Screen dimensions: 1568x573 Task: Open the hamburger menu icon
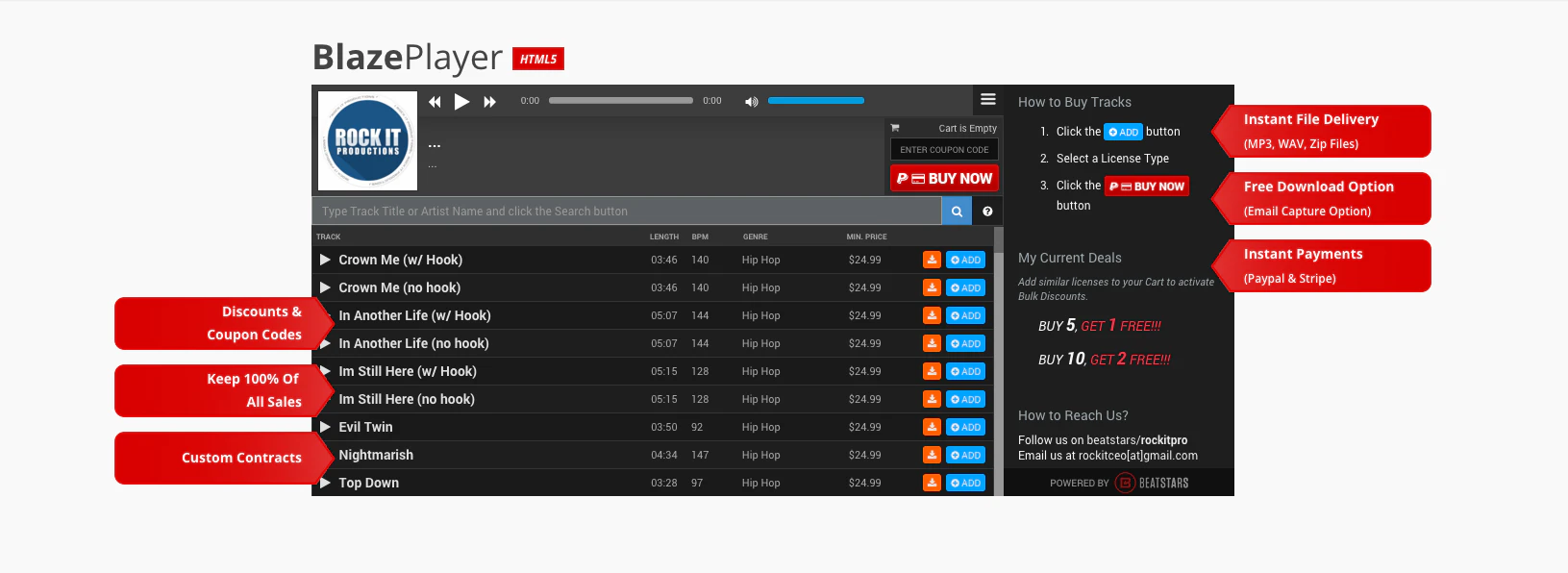(988, 99)
